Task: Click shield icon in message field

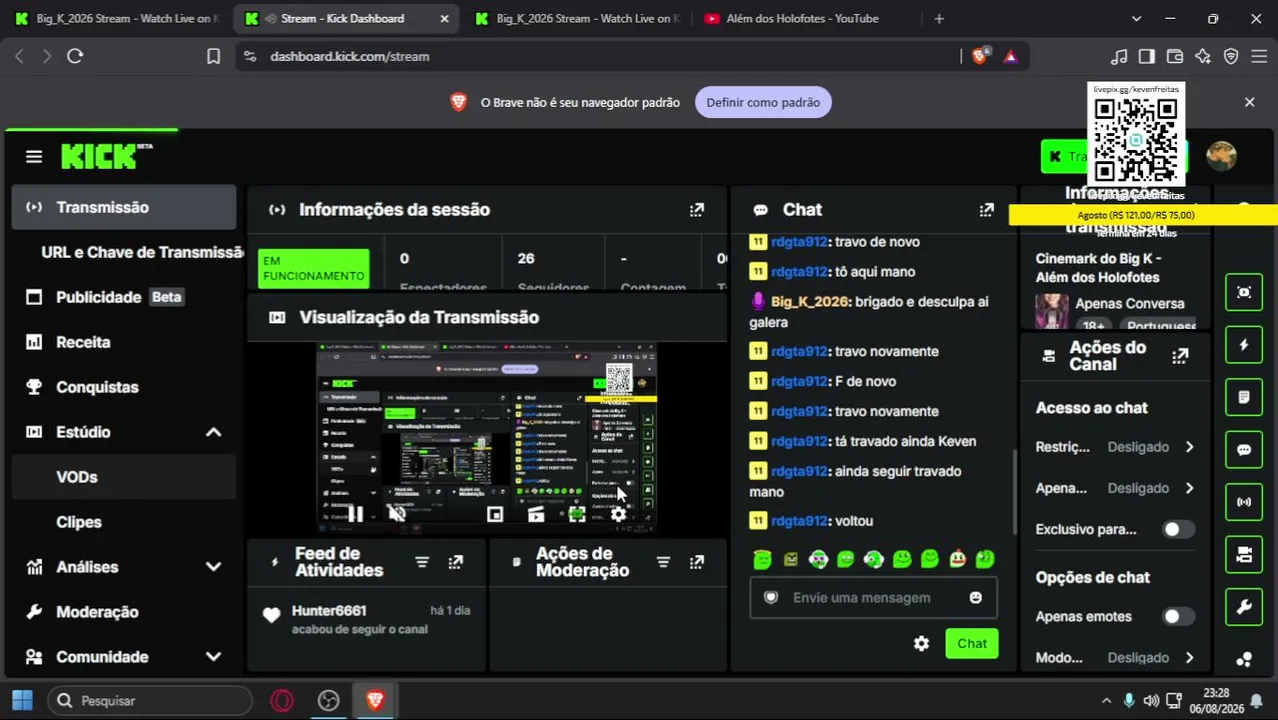Action: [x=771, y=598]
